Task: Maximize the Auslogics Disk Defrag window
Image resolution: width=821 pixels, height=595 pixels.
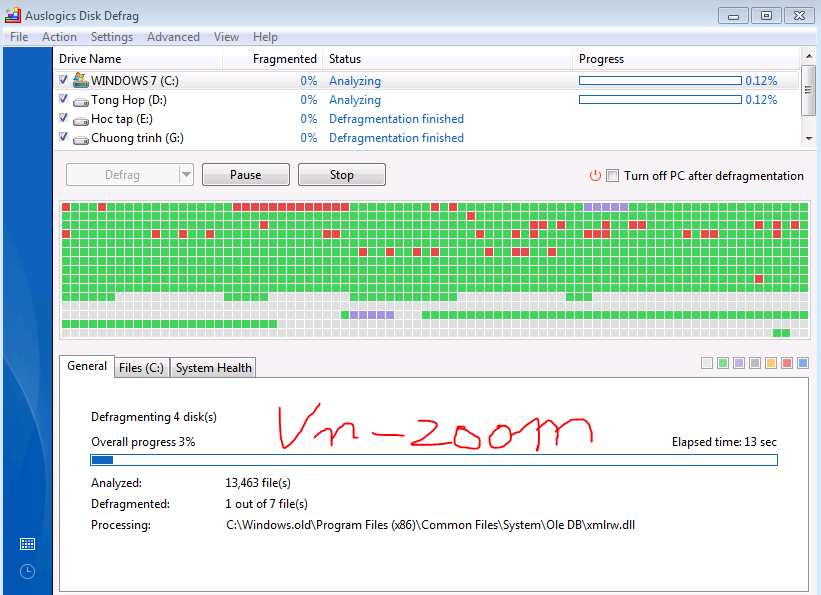Action: pos(766,16)
